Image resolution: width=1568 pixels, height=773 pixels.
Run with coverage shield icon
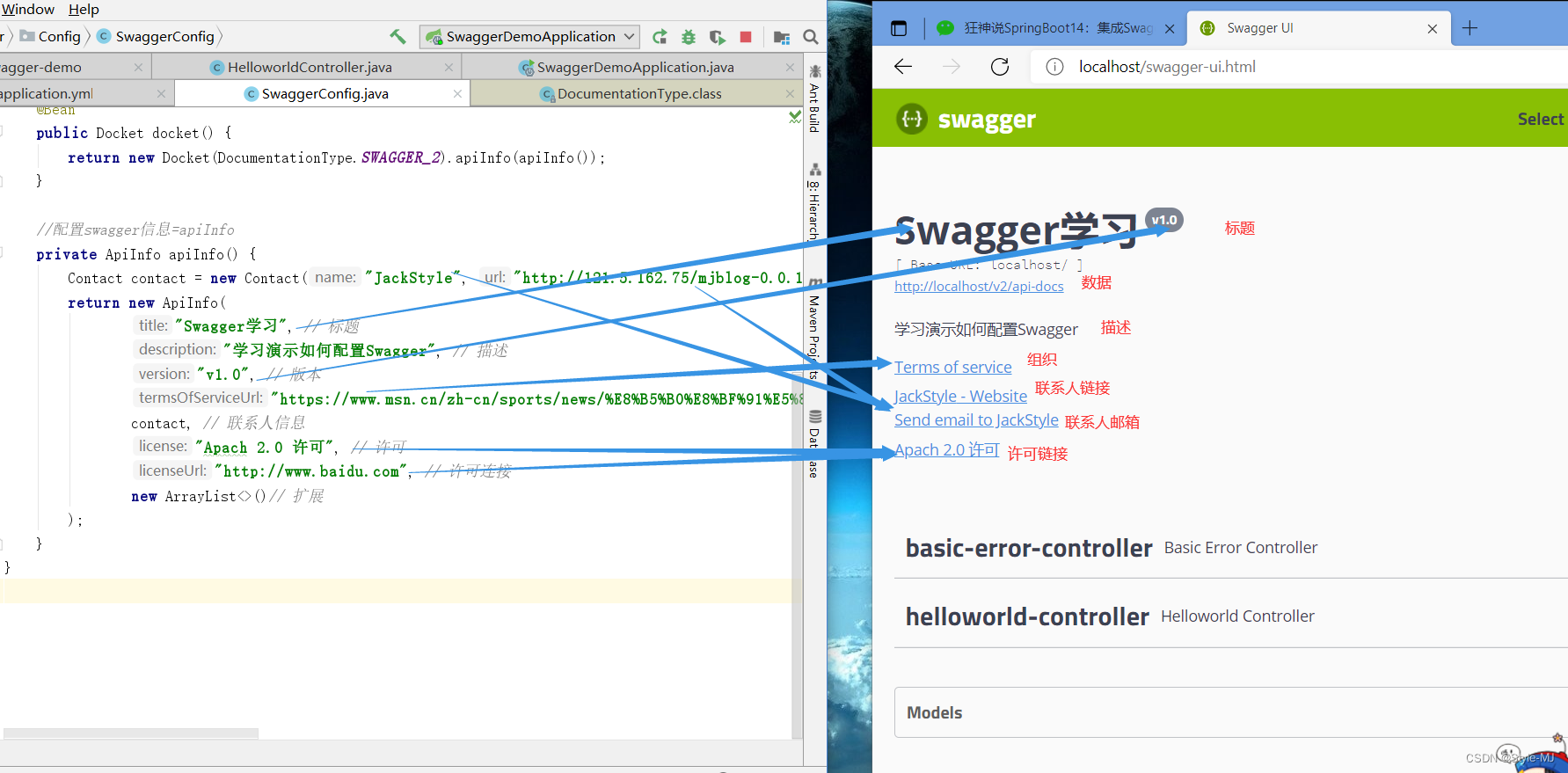[x=718, y=36]
